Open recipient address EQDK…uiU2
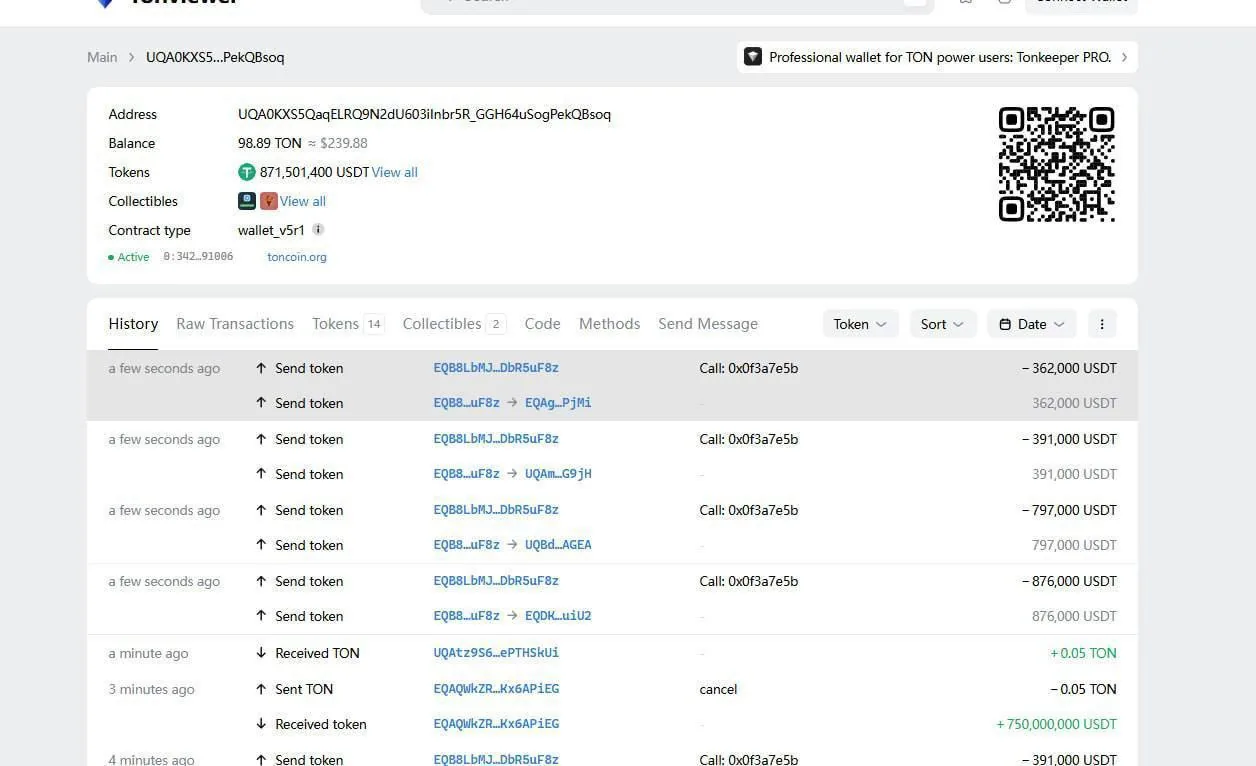Image resolution: width=1256 pixels, height=766 pixels. click(x=558, y=616)
